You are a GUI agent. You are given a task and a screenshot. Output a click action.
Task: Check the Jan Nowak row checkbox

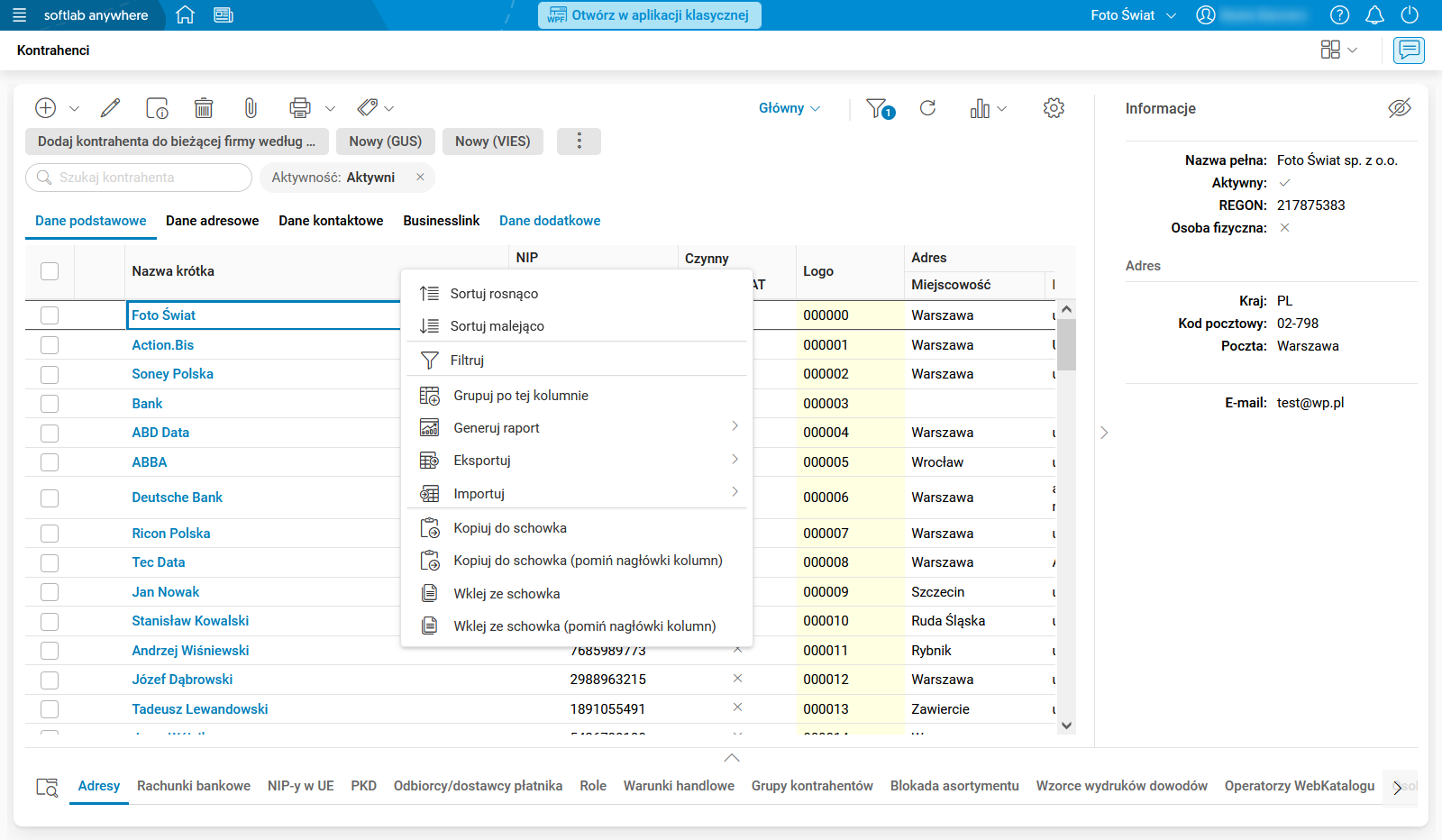pos(50,592)
